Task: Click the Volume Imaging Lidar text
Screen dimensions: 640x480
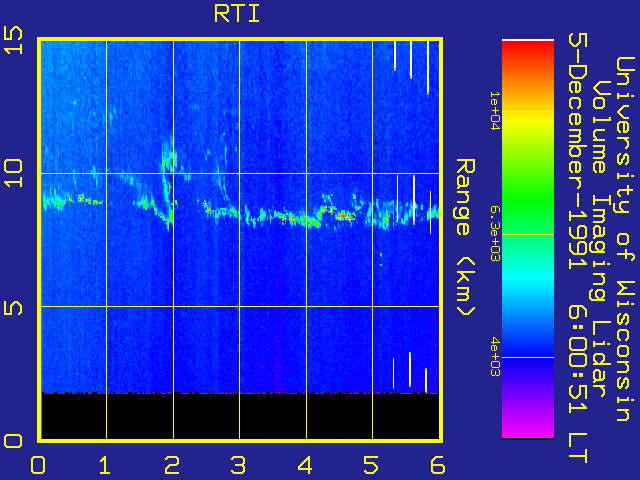Action: point(601,239)
